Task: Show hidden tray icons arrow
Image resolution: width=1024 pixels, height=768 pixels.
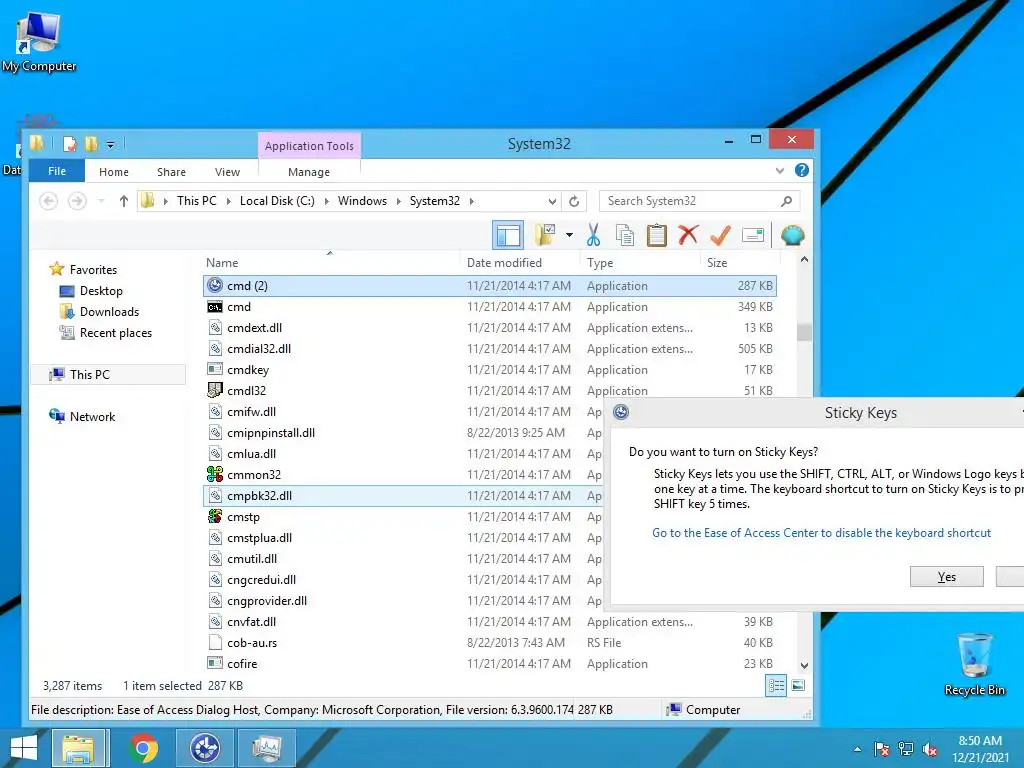Action: [x=857, y=750]
